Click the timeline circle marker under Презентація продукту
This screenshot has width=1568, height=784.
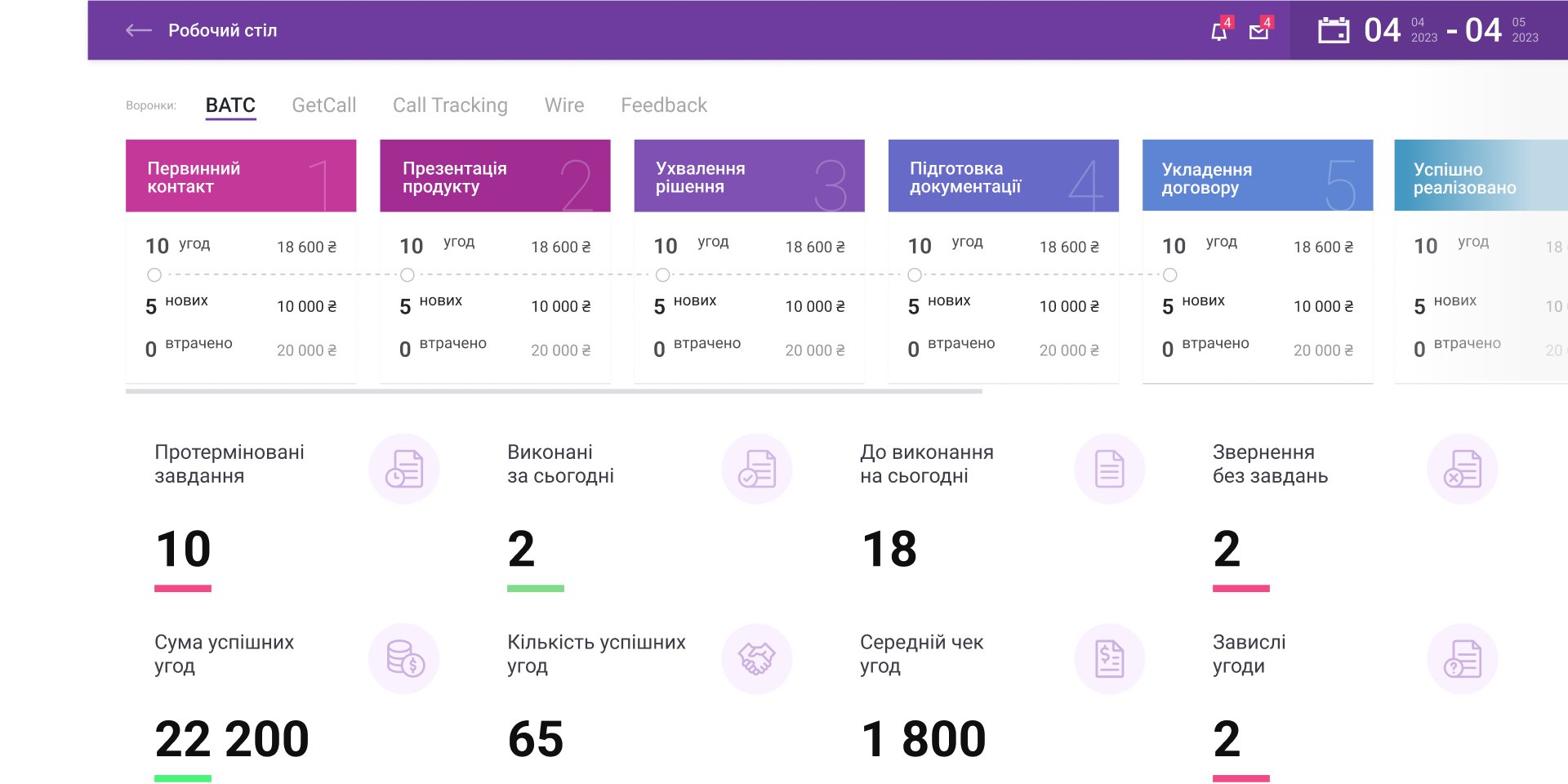408,275
